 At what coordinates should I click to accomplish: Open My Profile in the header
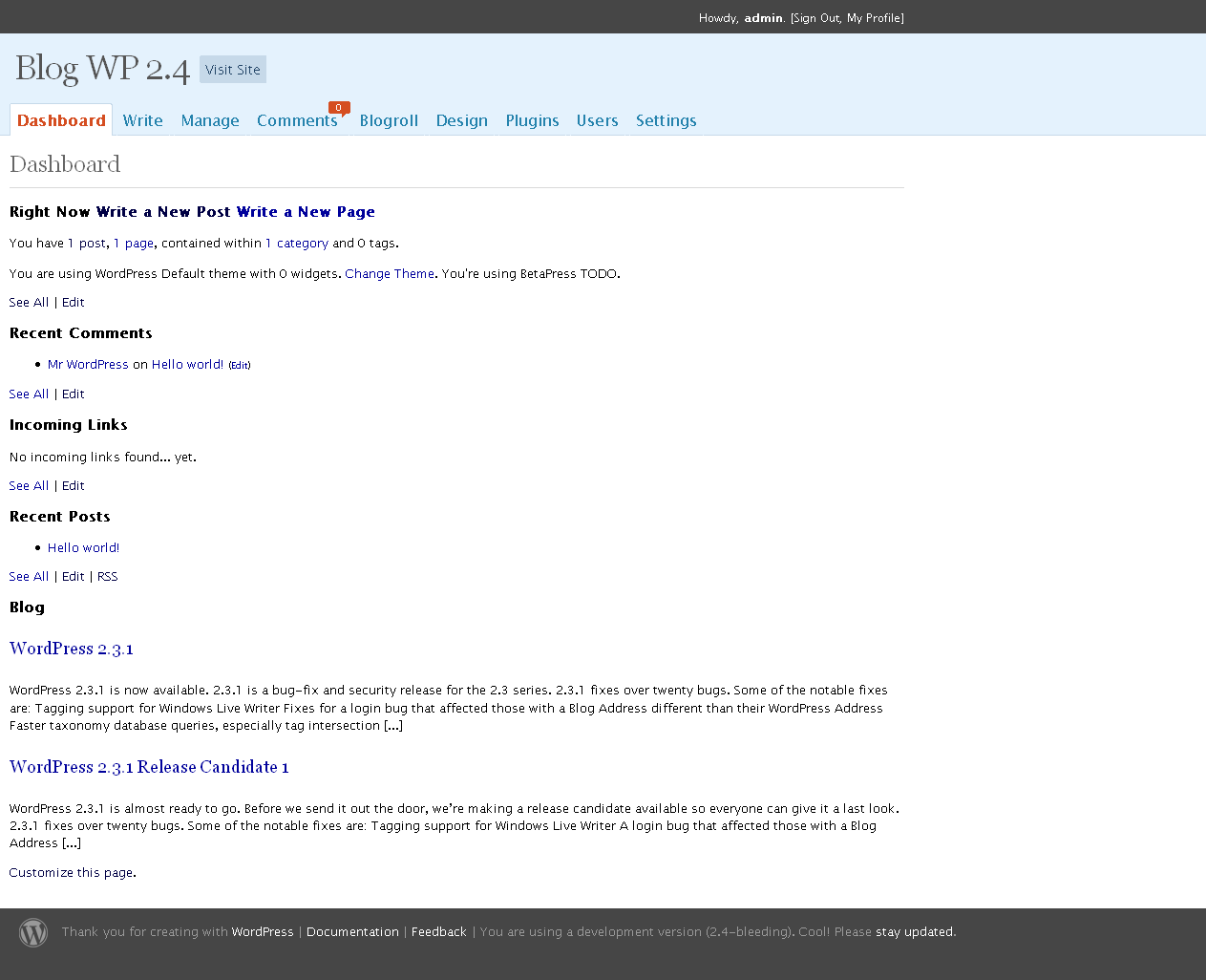[x=874, y=18]
